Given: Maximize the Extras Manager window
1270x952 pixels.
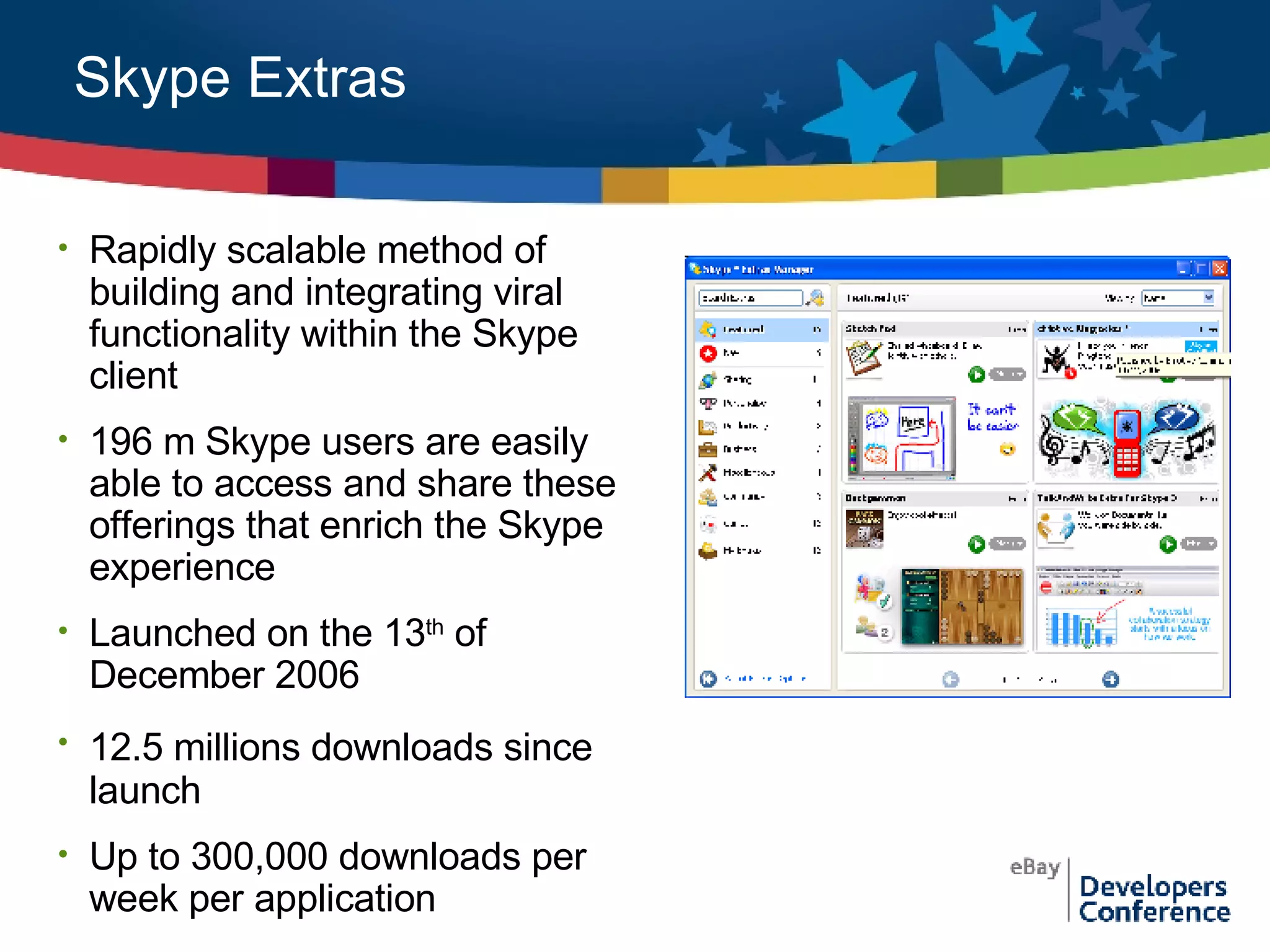Looking at the screenshot, I should click(x=1201, y=268).
